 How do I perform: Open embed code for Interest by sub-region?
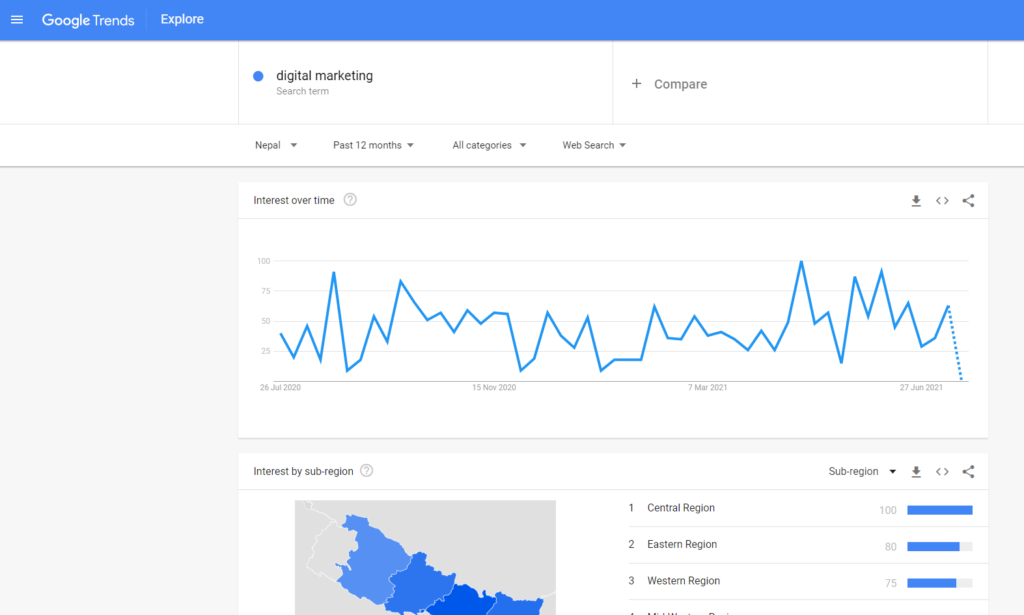coord(942,471)
